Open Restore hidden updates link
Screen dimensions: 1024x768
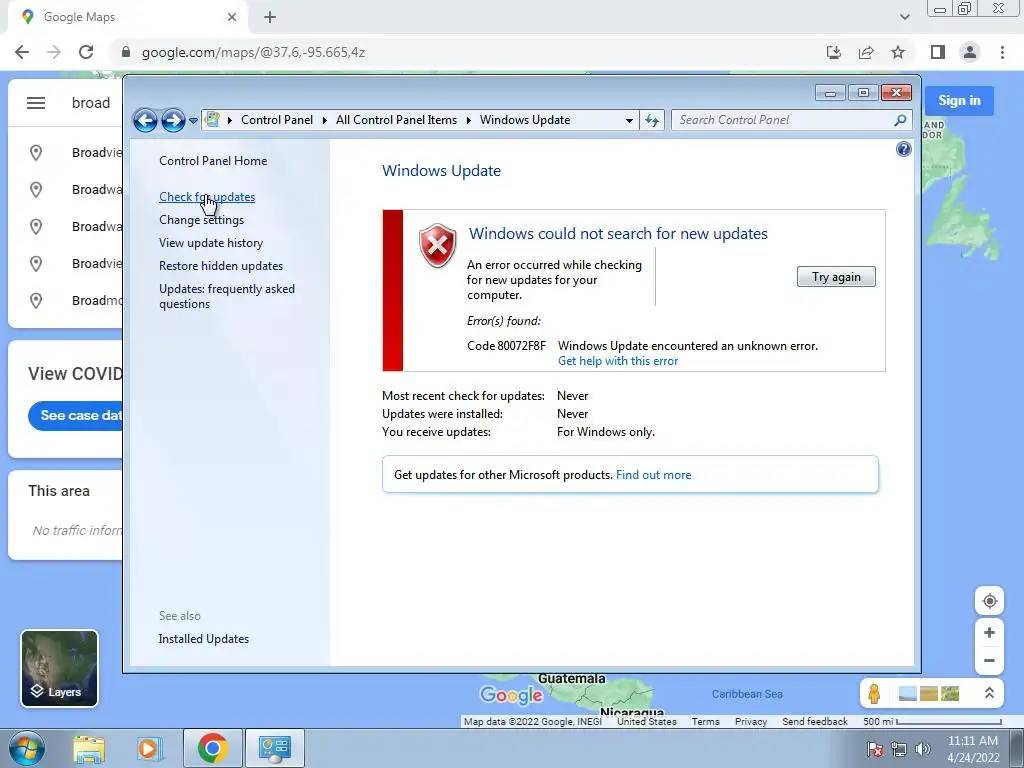[221, 266]
